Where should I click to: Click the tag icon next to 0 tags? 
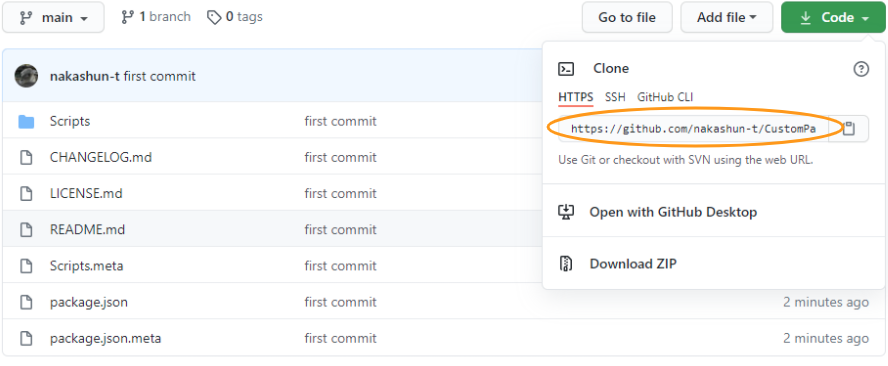coord(214,18)
